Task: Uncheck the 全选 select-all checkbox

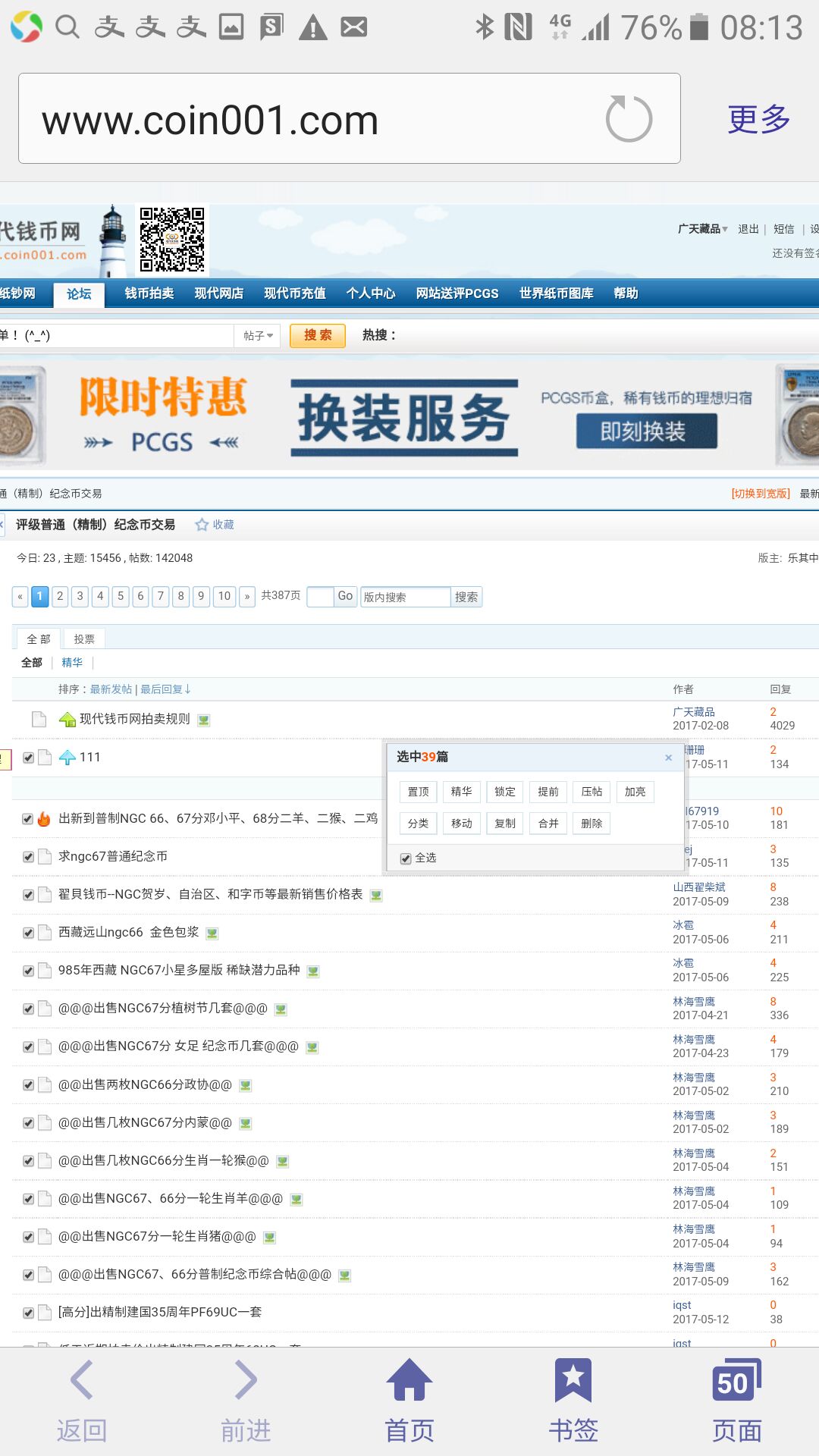Action: click(x=406, y=858)
